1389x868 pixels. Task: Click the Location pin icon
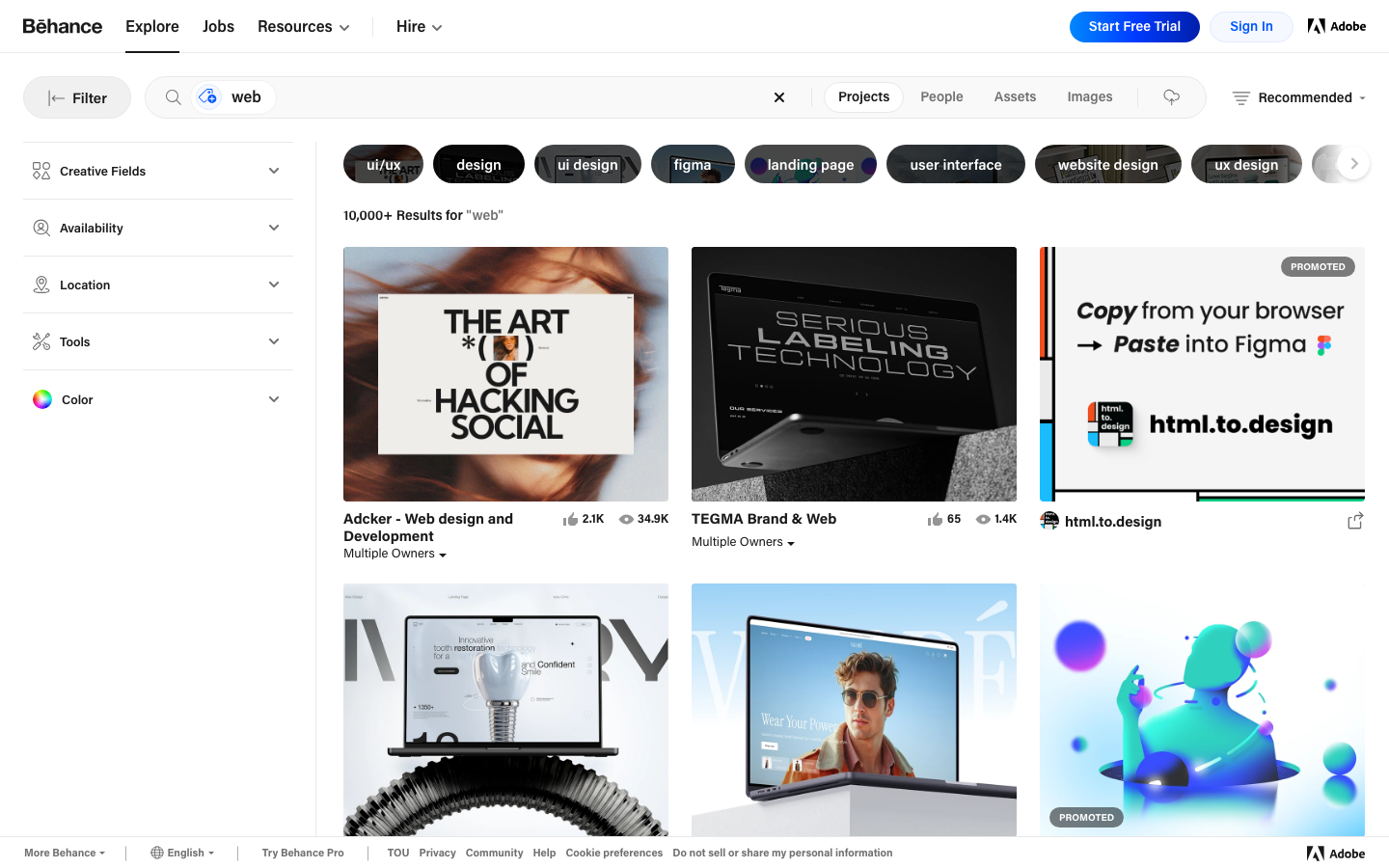(x=41, y=285)
